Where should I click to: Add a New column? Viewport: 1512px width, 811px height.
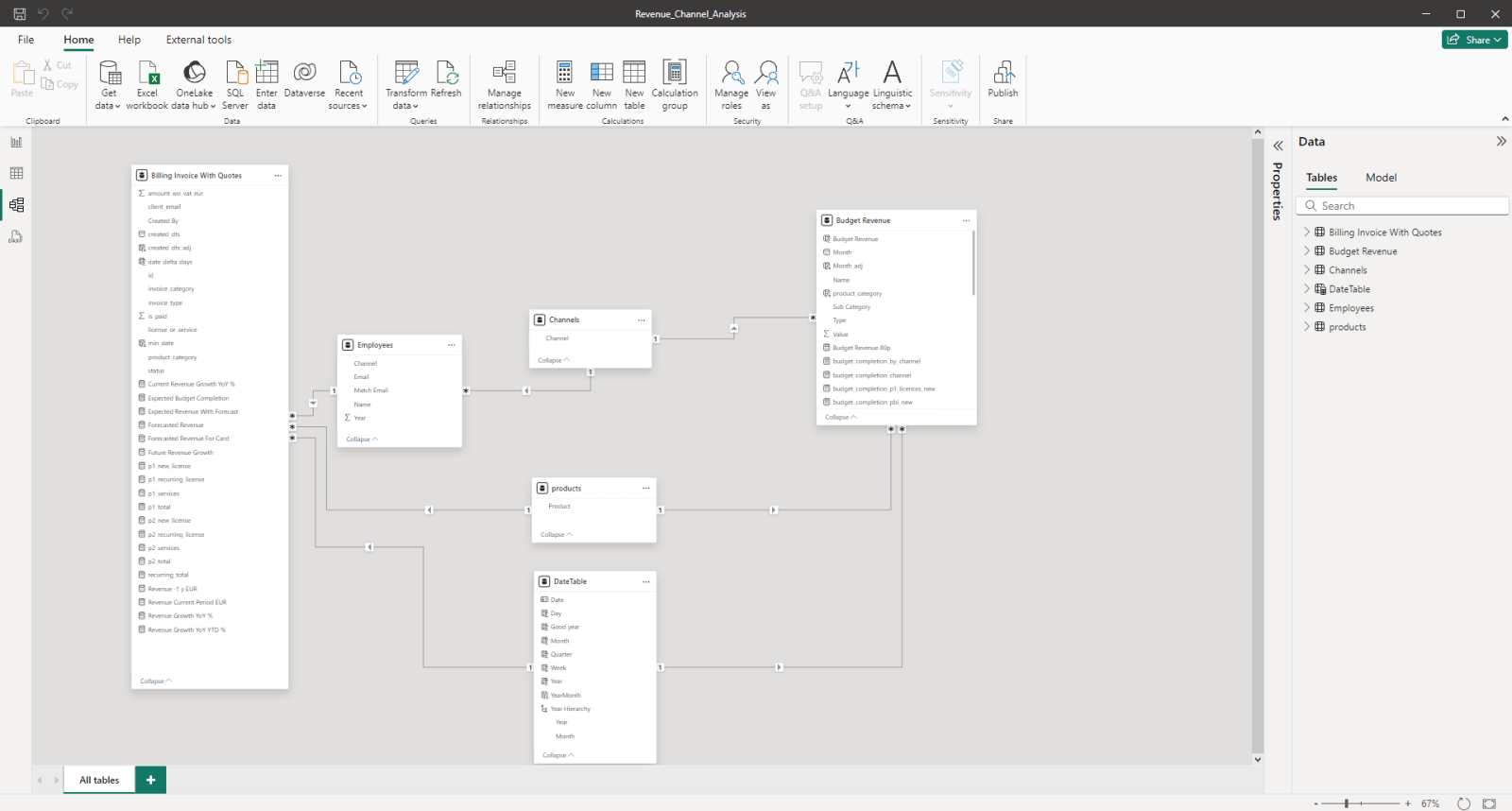601,85
